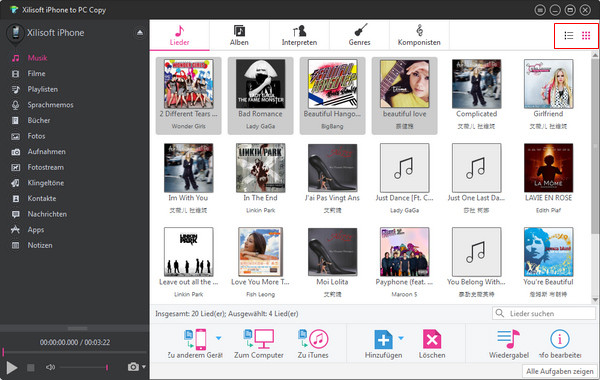Open the Genres tab

359,35
